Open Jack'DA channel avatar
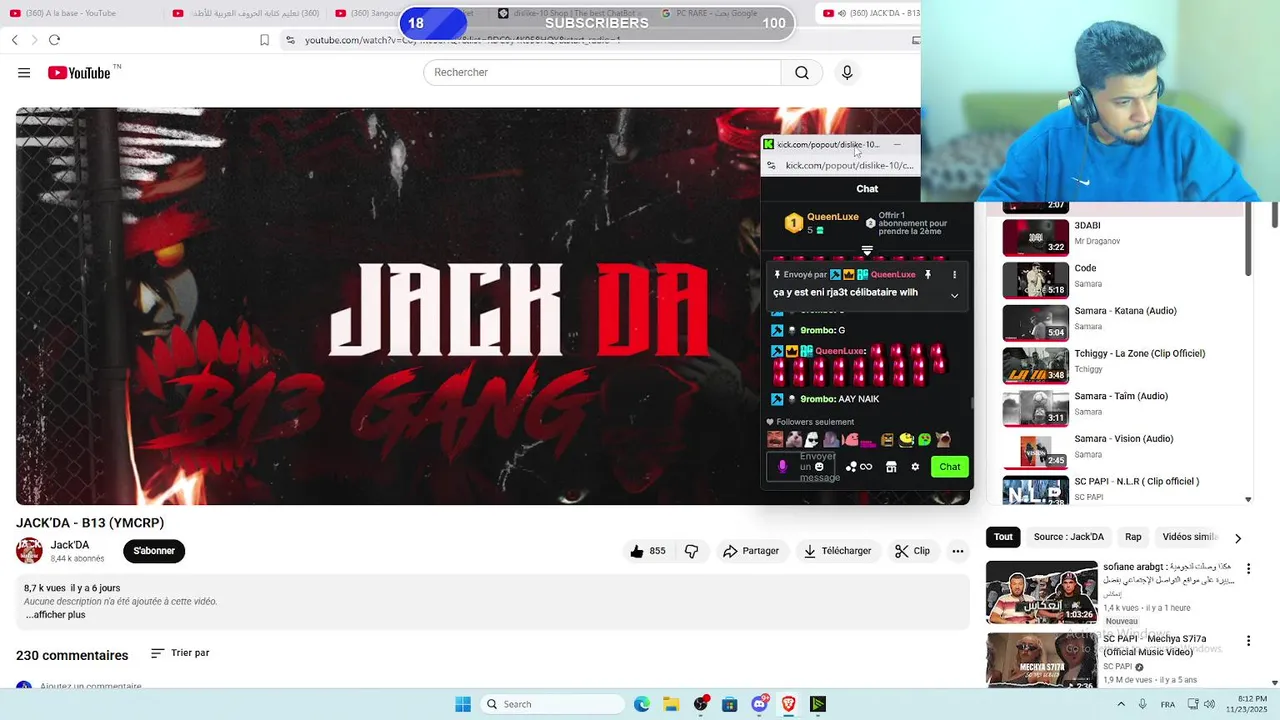This screenshot has height=720, width=1280. 29,551
